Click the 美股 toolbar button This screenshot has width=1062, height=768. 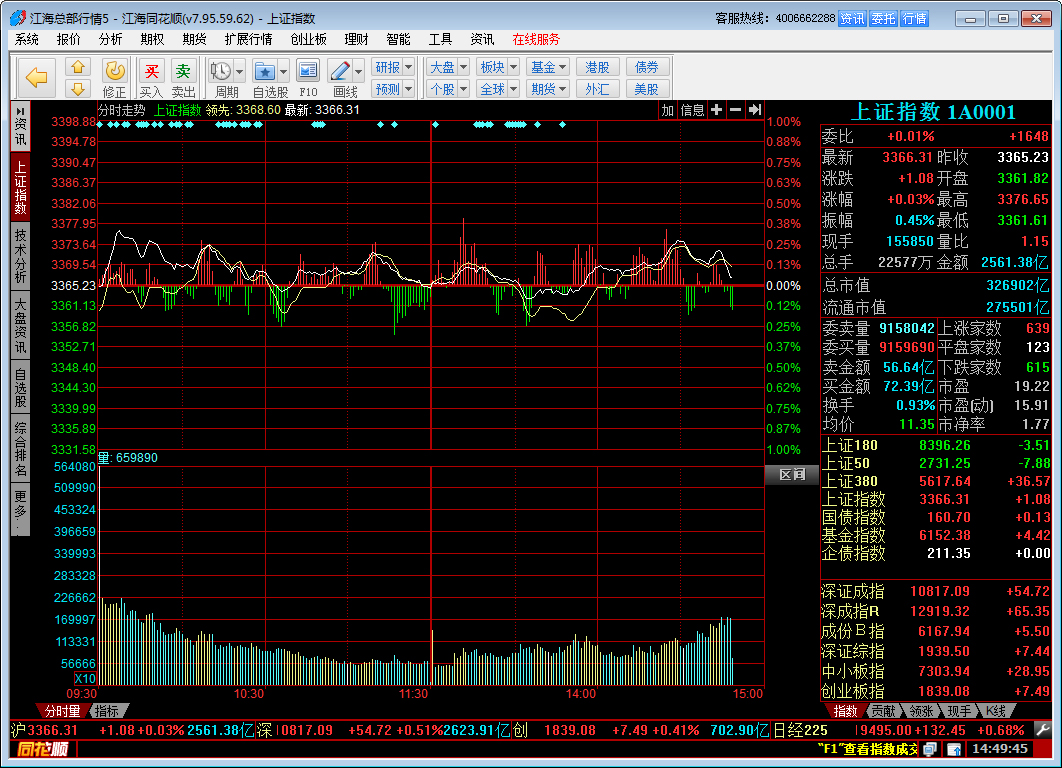[647, 89]
